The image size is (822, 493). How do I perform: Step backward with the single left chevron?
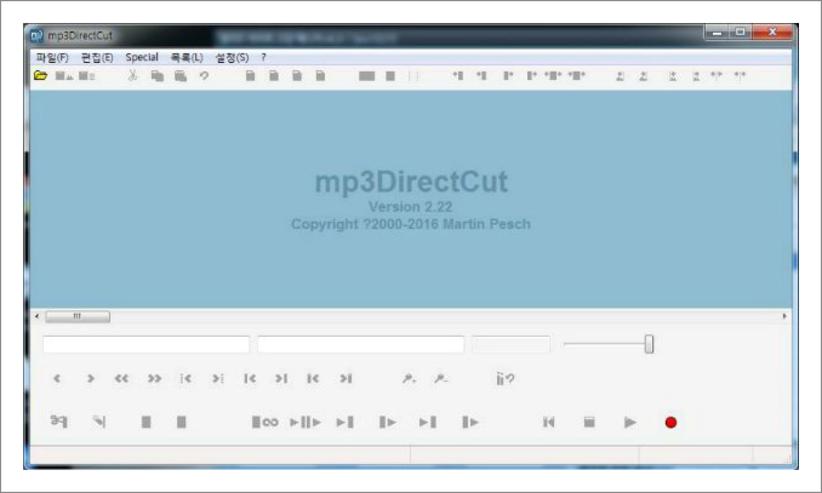point(57,378)
